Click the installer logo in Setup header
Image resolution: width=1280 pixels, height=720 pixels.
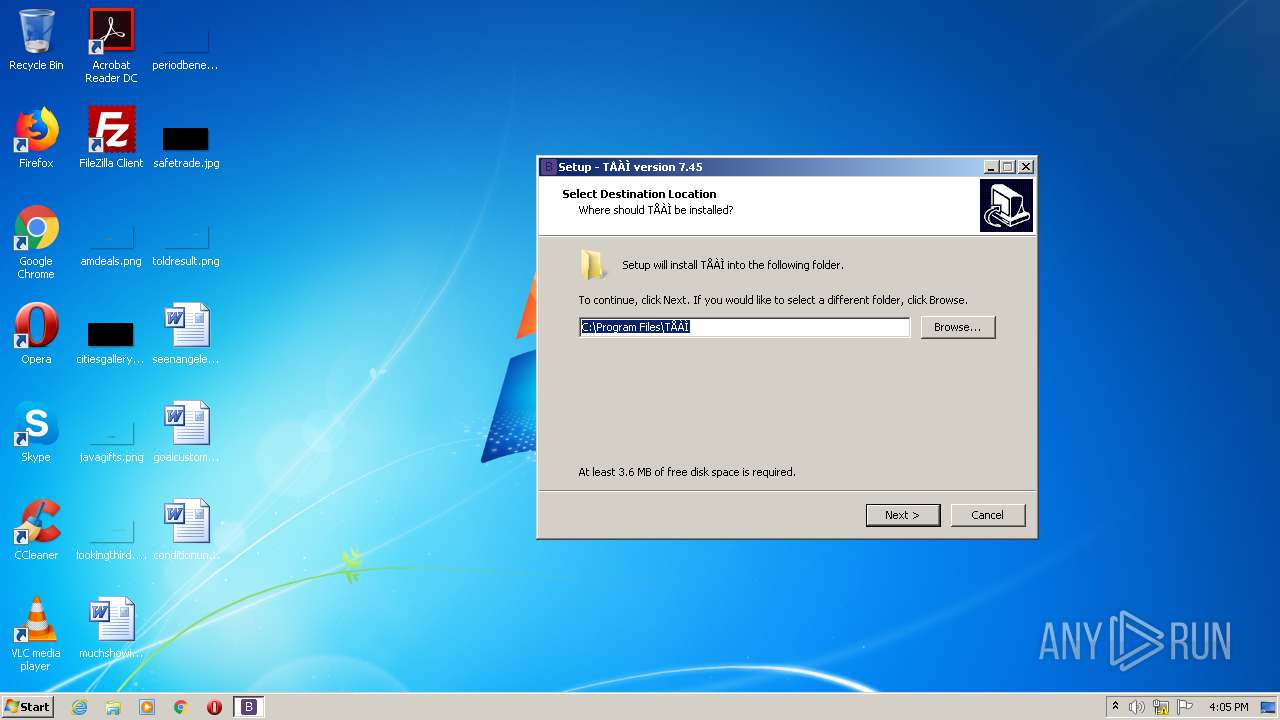click(x=1006, y=205)
